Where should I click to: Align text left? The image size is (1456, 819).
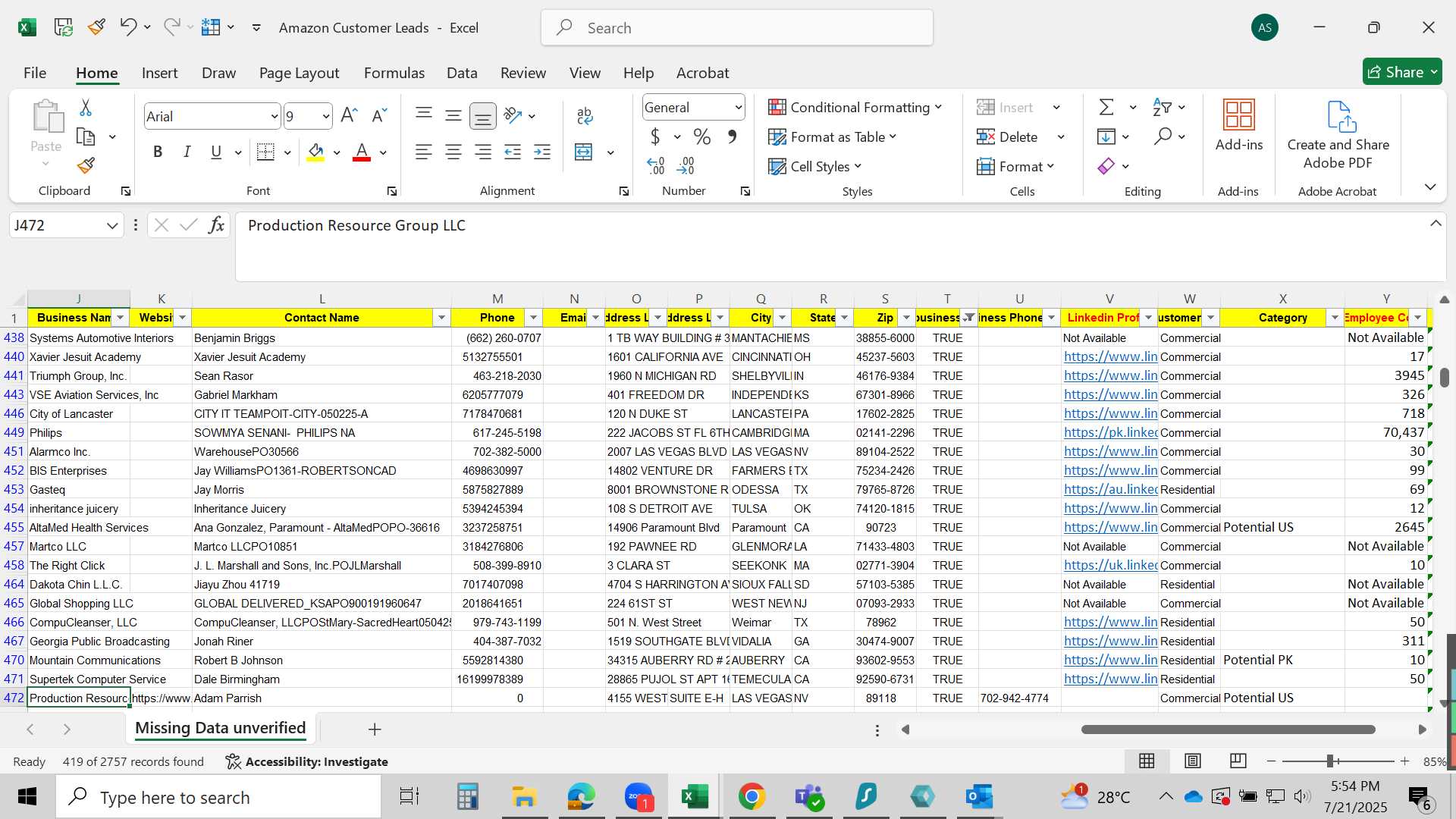pyautogui.click(x=424, y=152)
